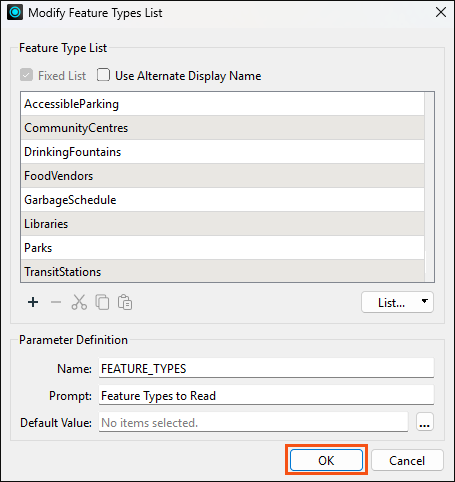455x482 pixels.
Task: Choose DrinkingFountains from the list
Action: (223, 152)
